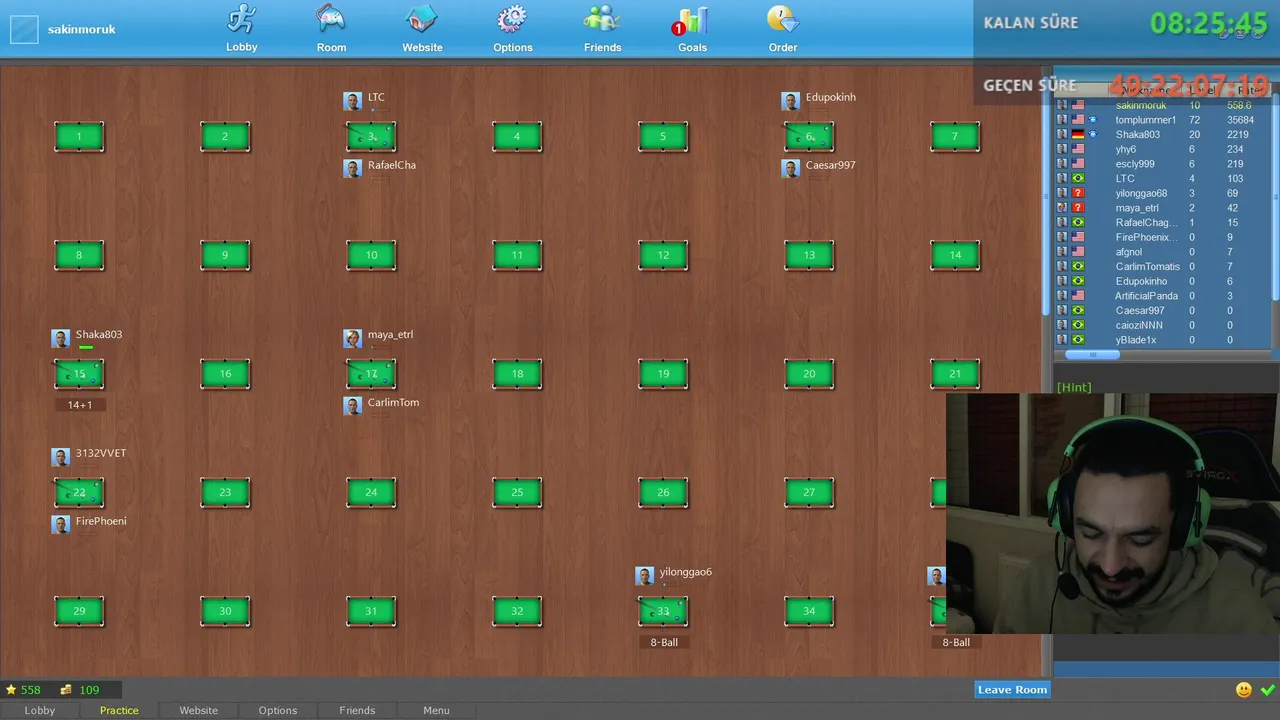Image resolution: width=1280 pixels, height=720 pixels.
Task: Click Caesar997's avatar below table 6
Action: [791, 168]
